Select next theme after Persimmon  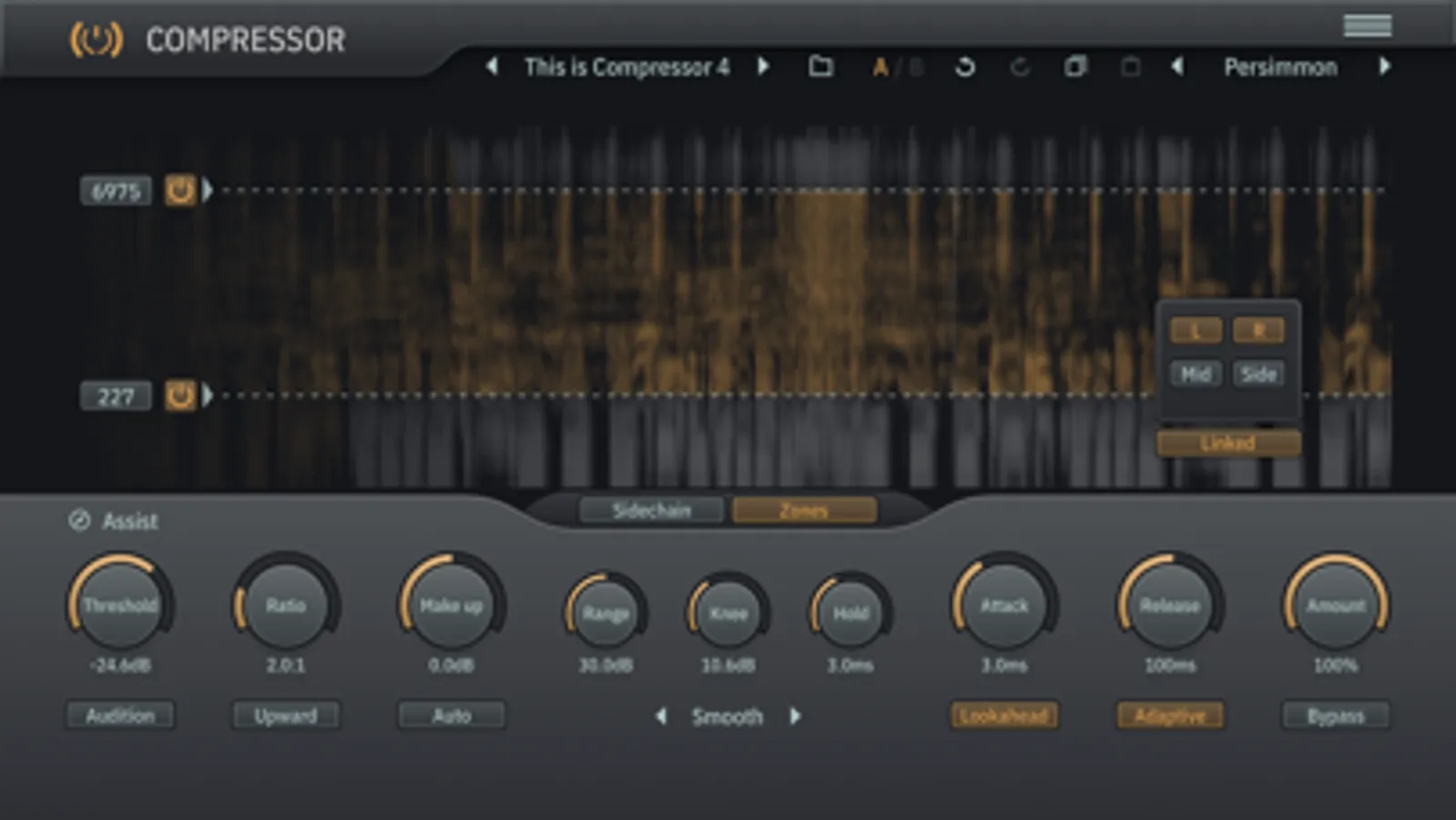pyautogui.click(x=1384, y=67)
